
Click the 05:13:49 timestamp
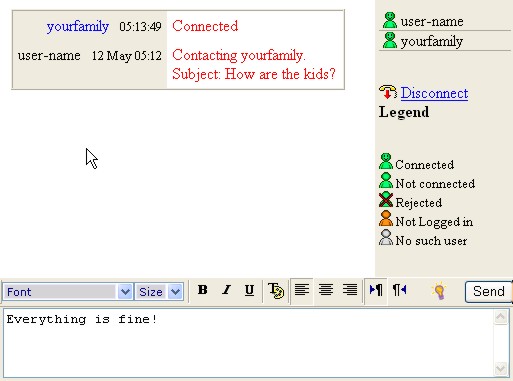(x=140, y=26)
